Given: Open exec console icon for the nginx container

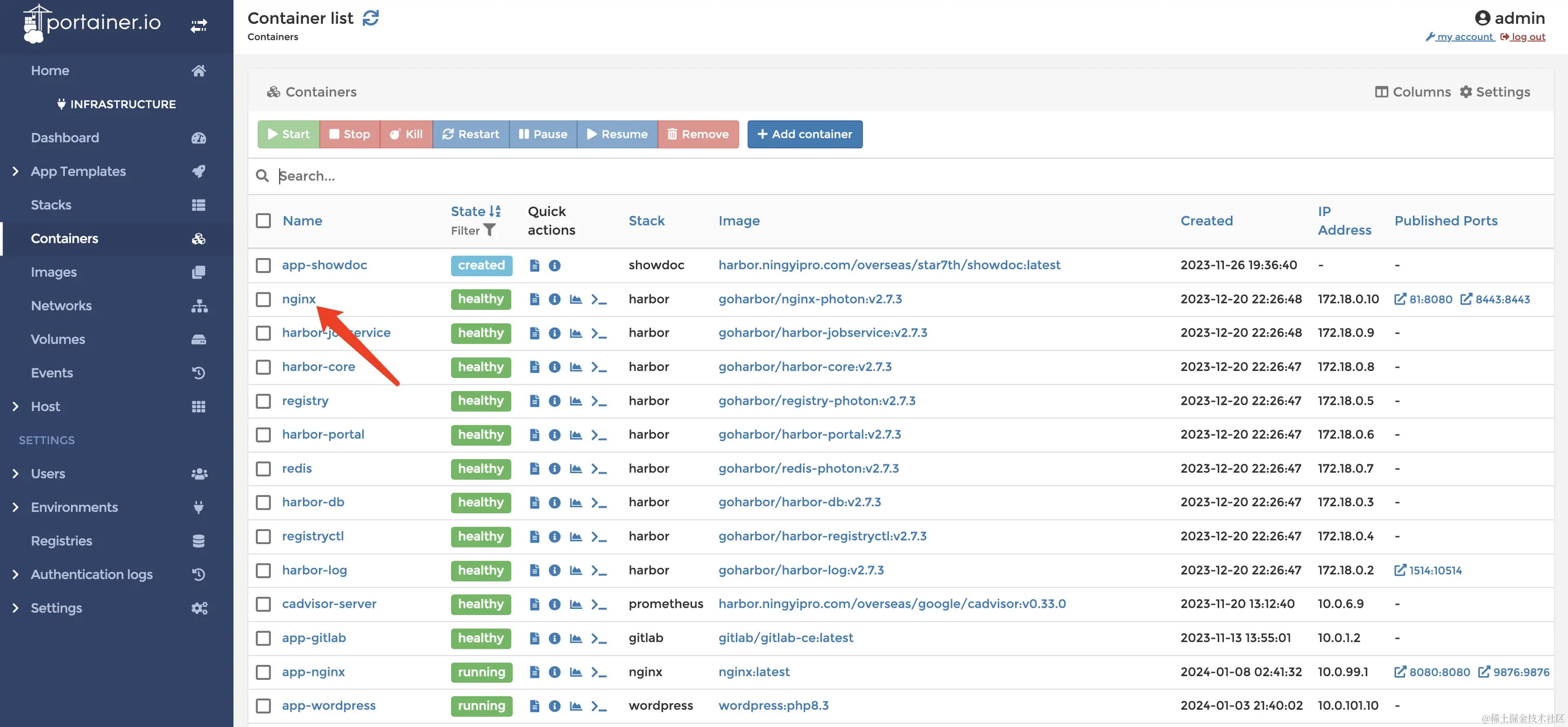Looking at the screenshot, I should click(x=599, y=300).
